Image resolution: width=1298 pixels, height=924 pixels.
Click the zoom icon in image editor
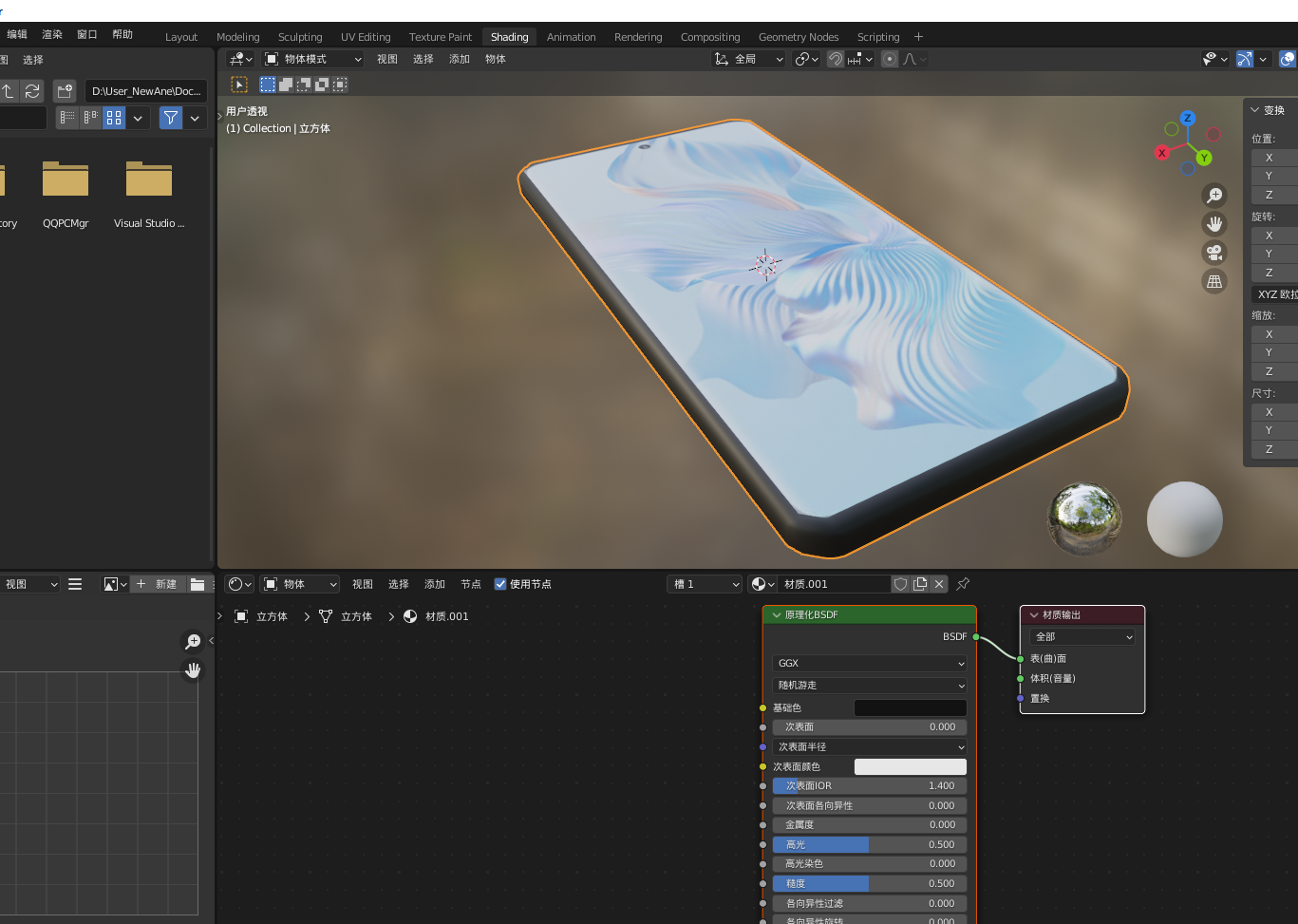[x=193, y=642]
